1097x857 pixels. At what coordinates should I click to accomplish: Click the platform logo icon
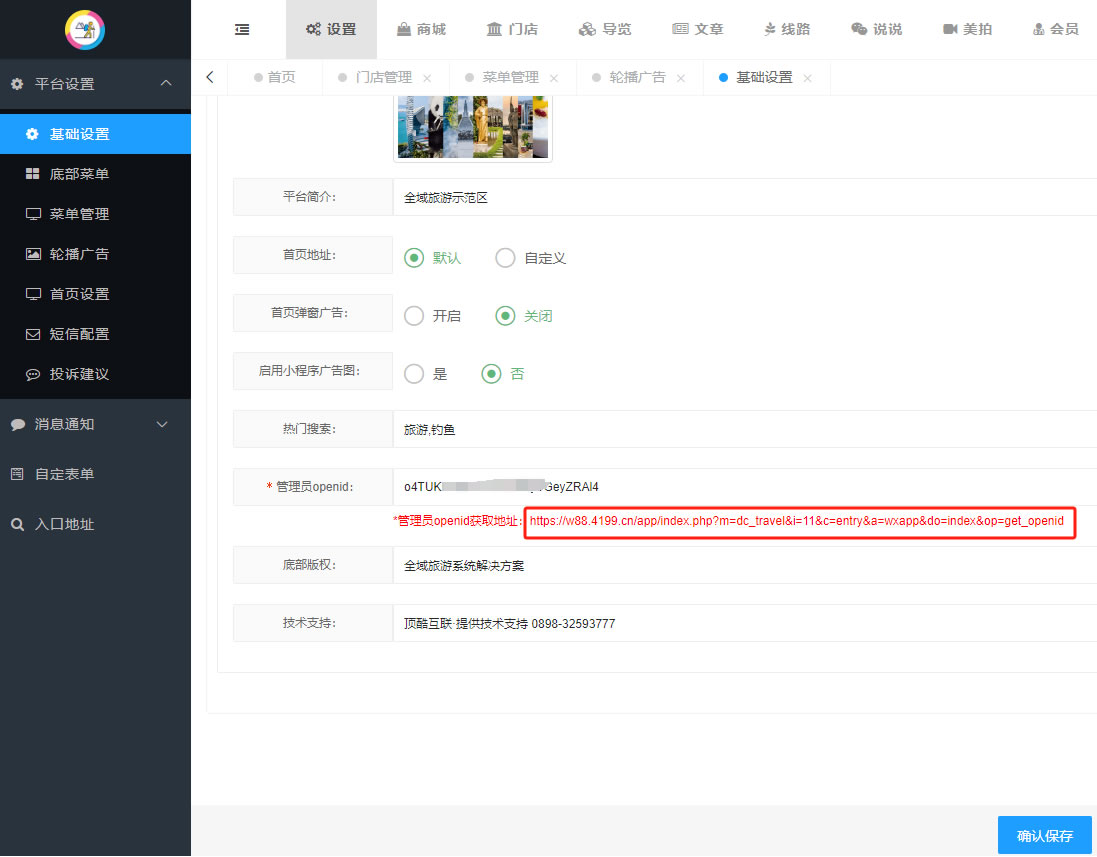click(x=85, y=30)
